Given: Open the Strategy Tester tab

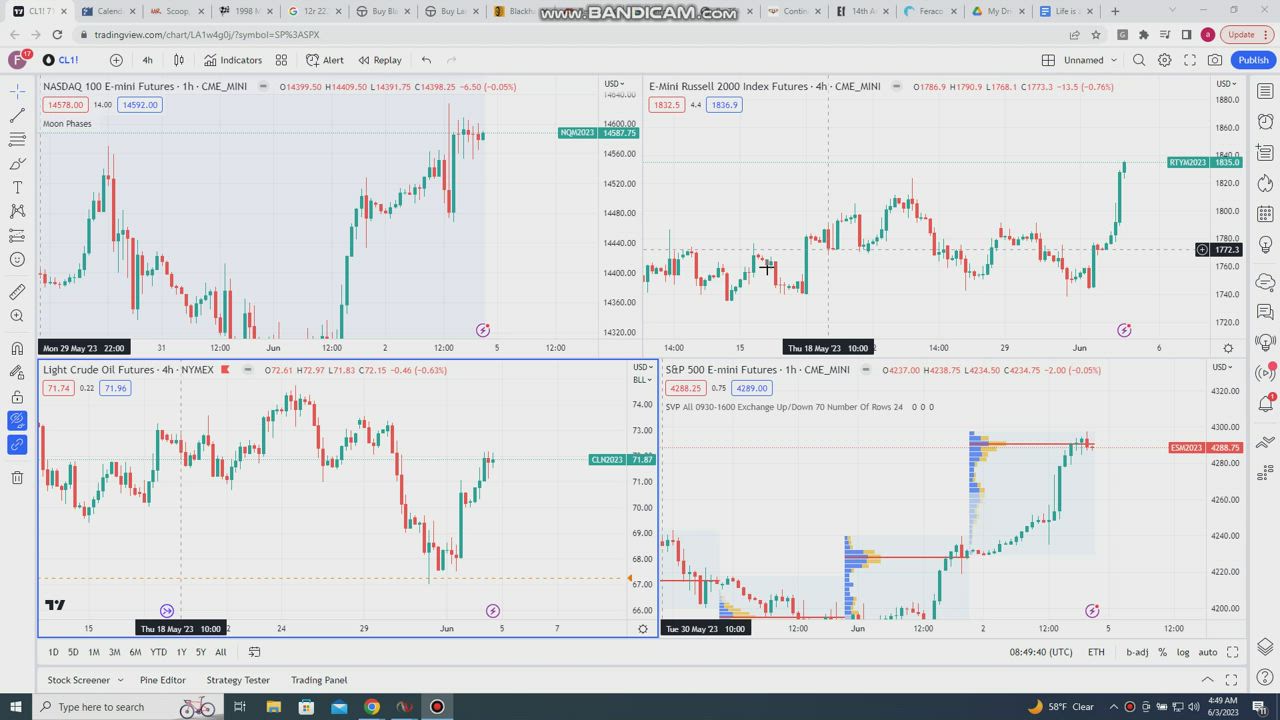Looking at the screenshot, I should tap(238, 680).
